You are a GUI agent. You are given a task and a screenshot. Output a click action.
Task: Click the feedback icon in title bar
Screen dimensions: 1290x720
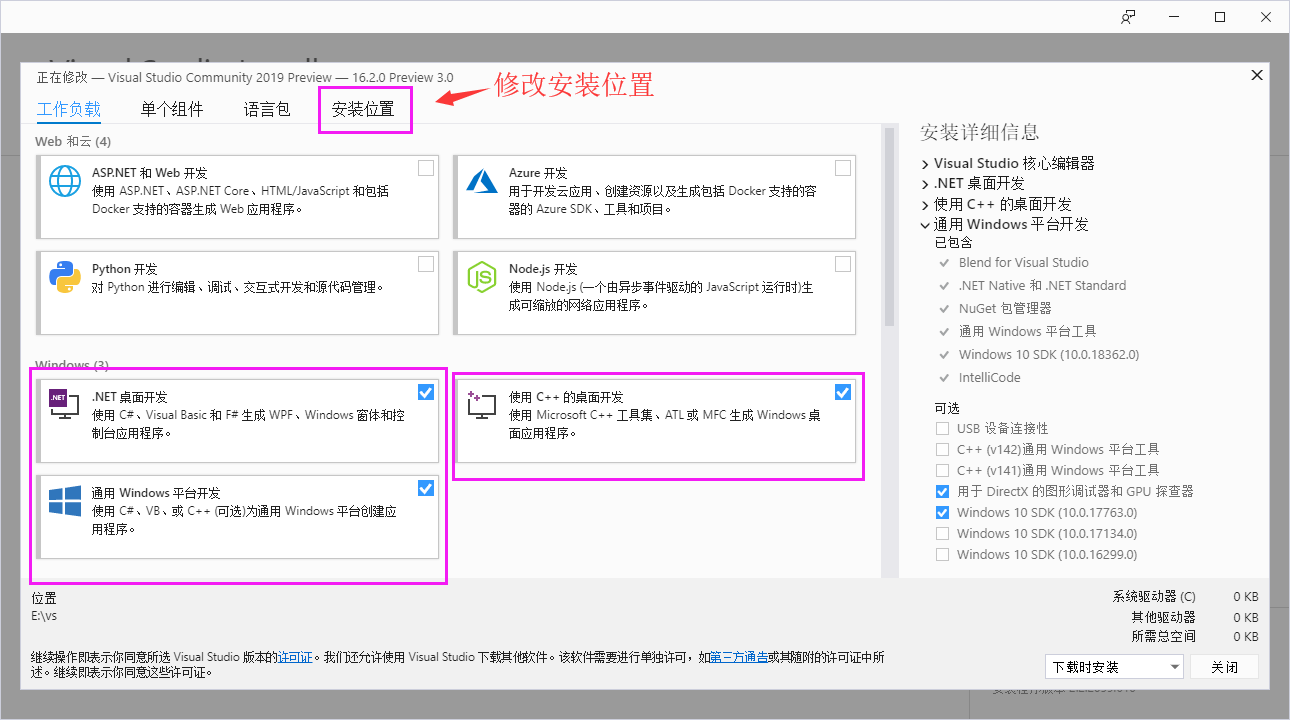tap(1128, 17)
